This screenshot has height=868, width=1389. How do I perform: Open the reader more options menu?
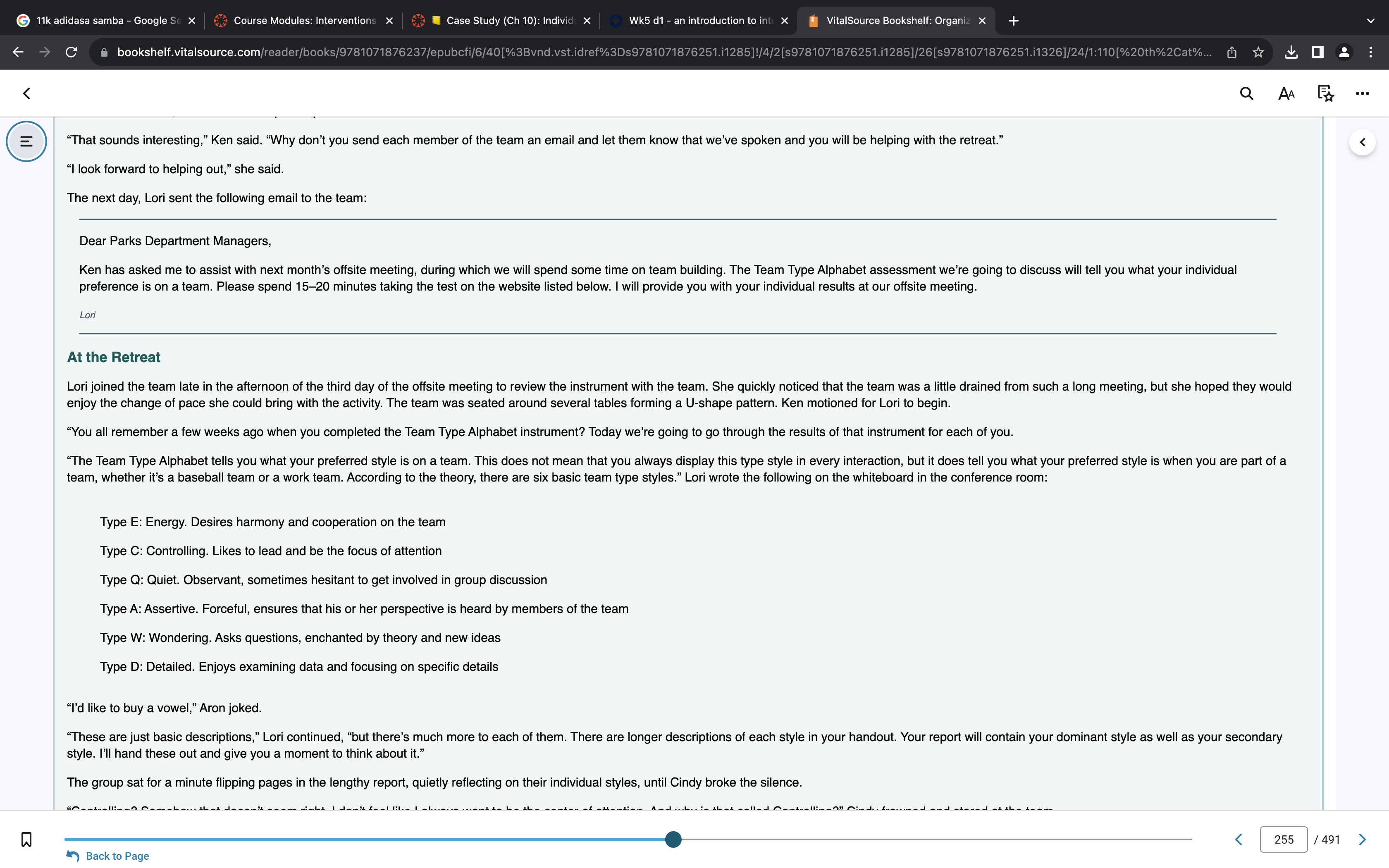[x=1362, y=93]
